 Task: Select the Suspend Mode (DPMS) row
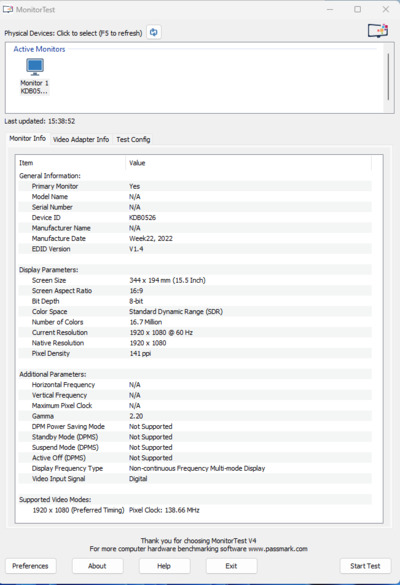point(195,447)
